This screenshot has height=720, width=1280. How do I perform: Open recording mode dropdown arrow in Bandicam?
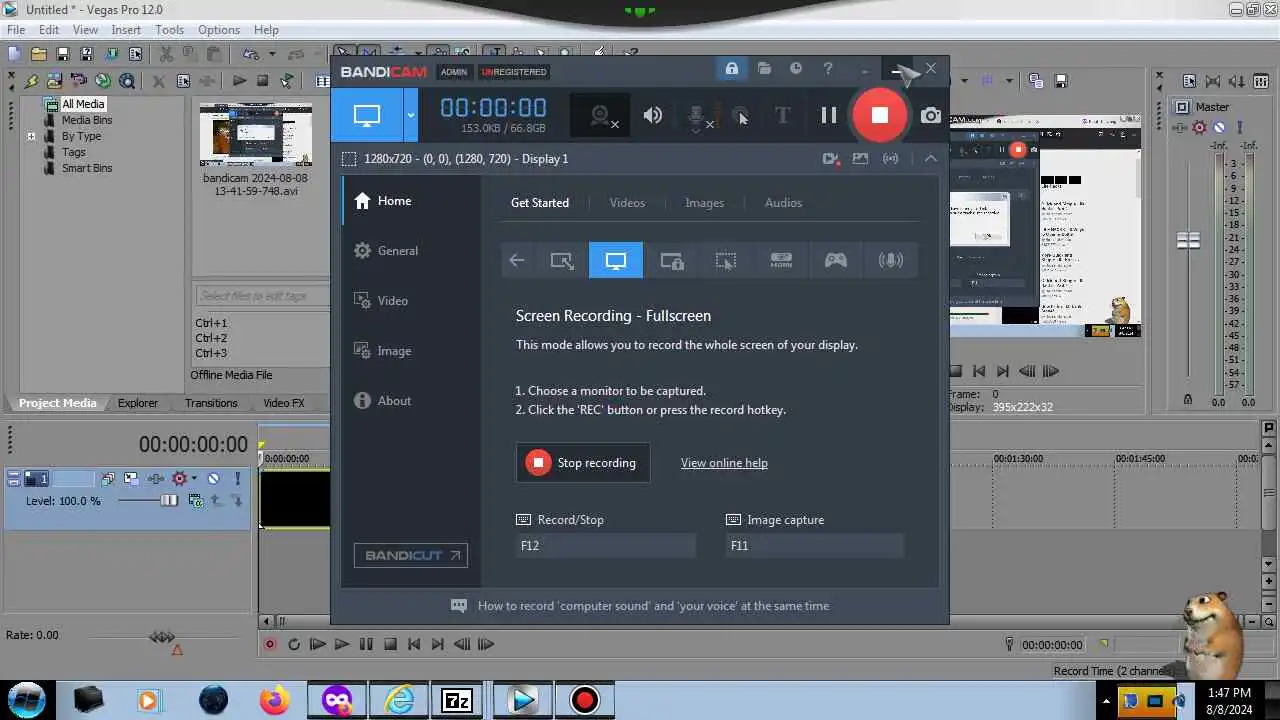(410, 115)
